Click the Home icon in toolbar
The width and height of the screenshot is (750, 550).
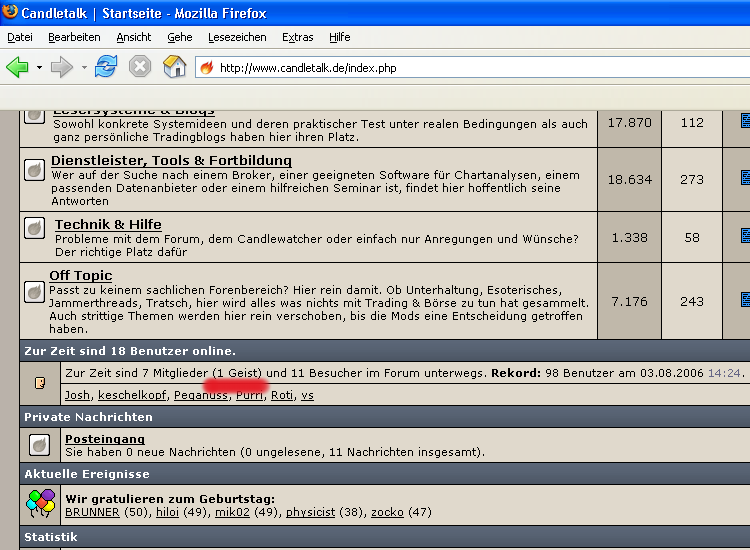coord(174,67)
